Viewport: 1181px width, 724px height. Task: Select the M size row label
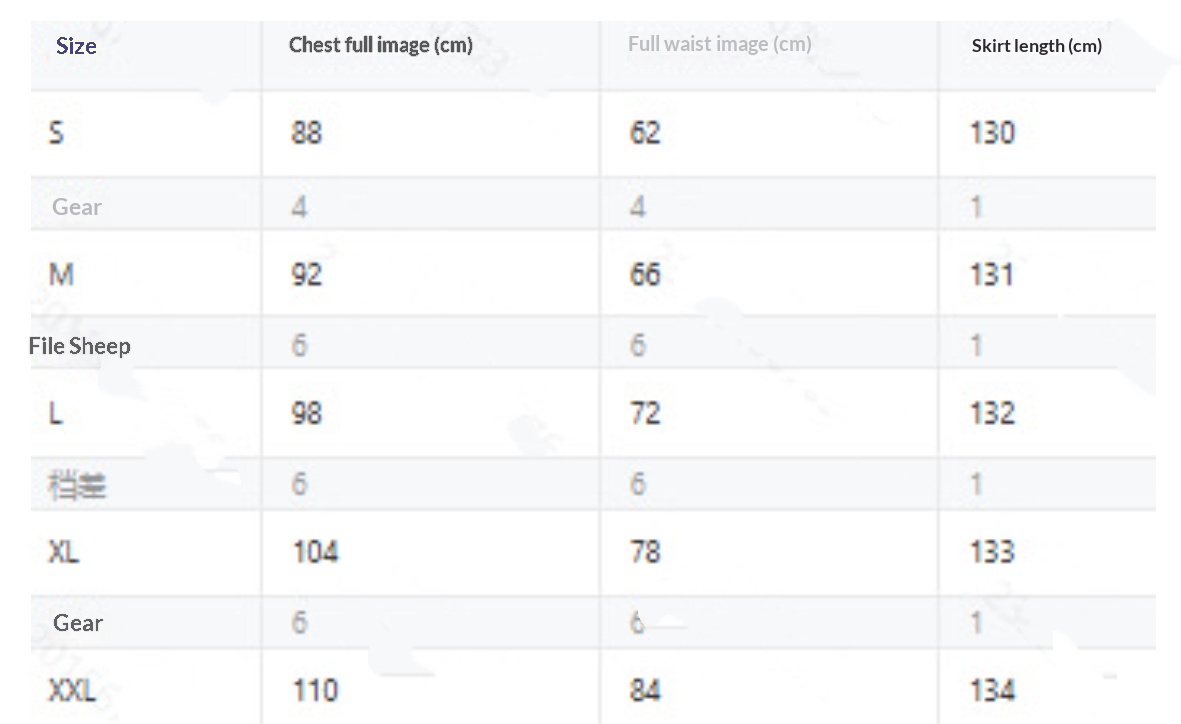coord(61,274)
